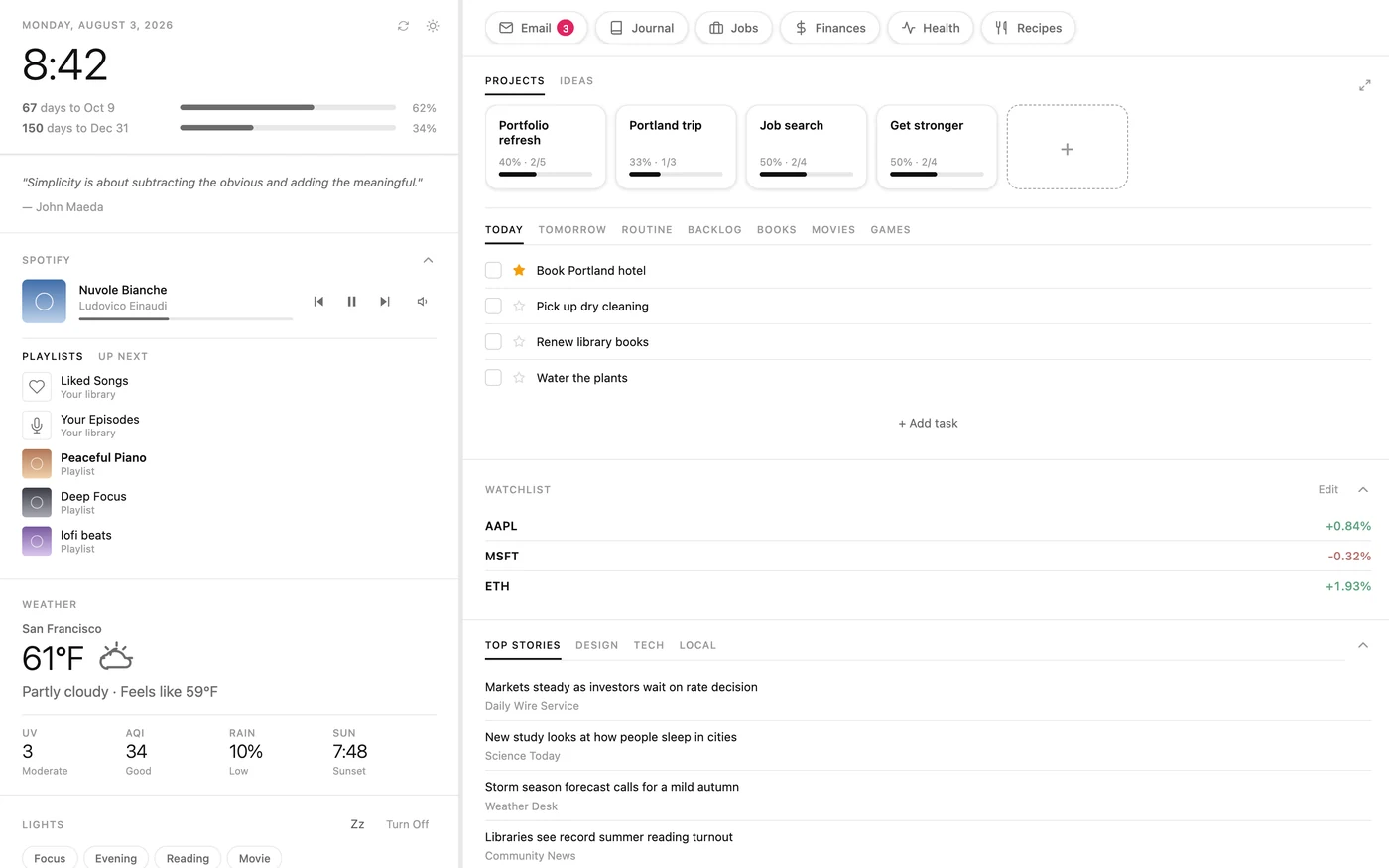The image size is (1389, 868).
Task: Skip to the next Spotify track
Action: pos(385,302)
